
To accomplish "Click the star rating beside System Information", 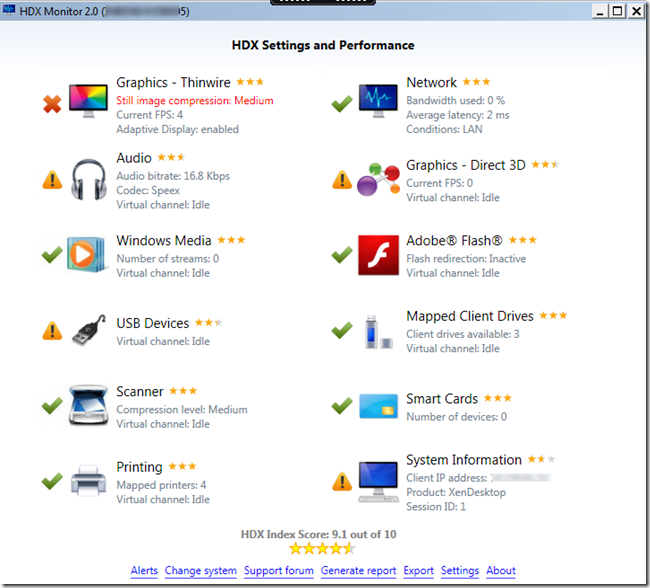I will coord(541,459).
